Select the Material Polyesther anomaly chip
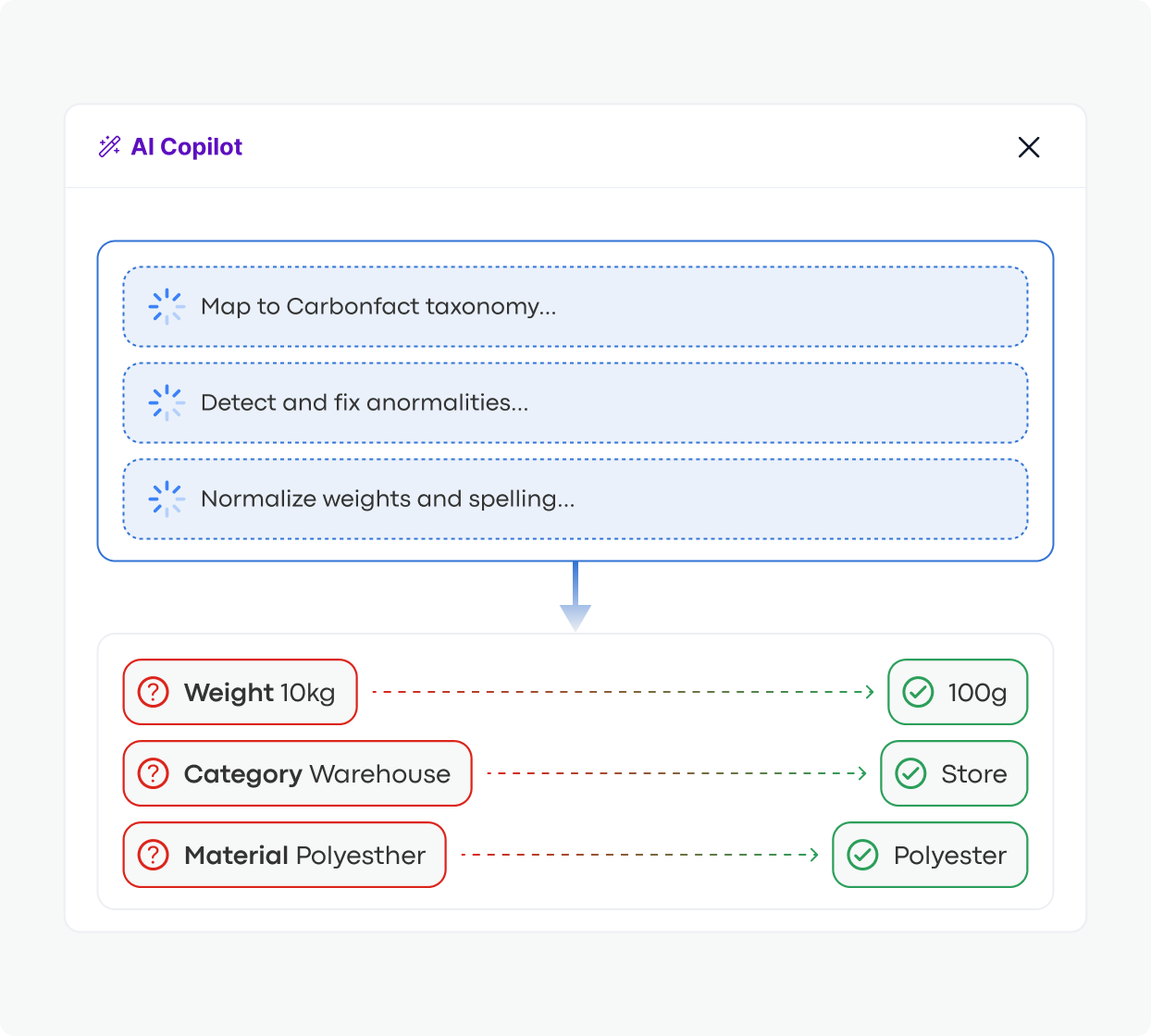 (x=284, y=855)
